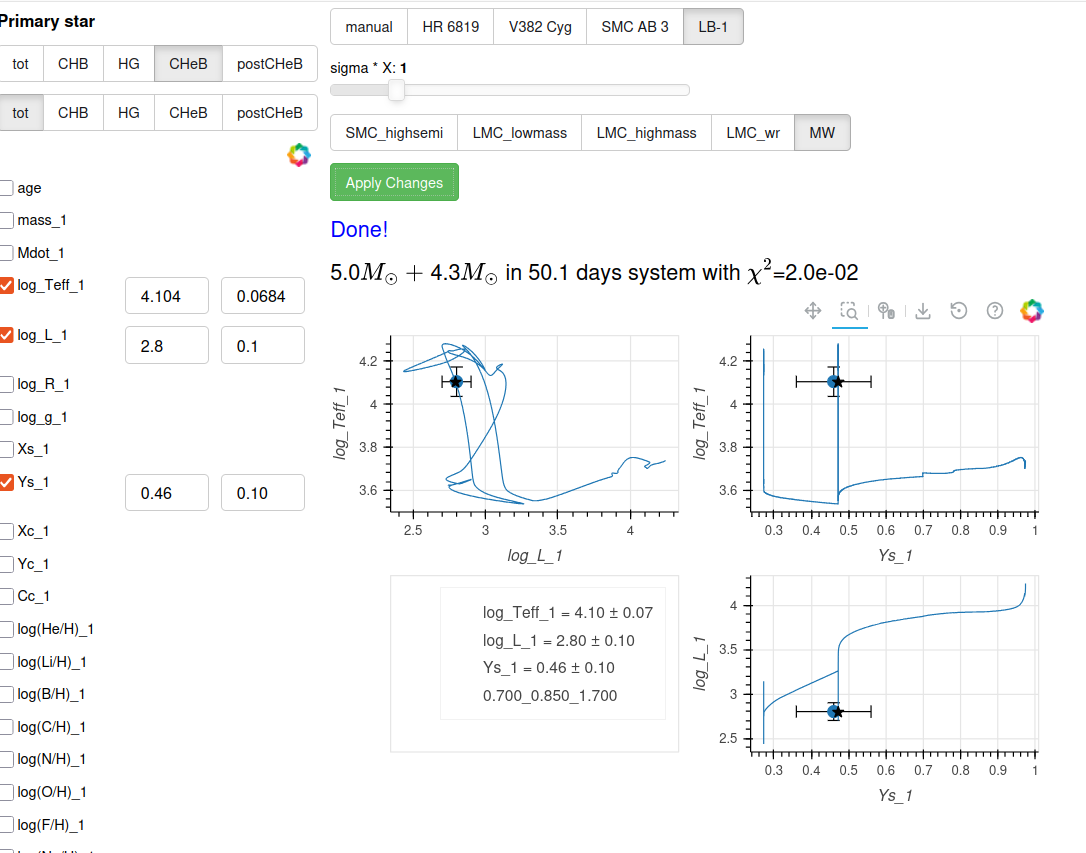Select the V382 Cyg preset

click(x=540, y=27)
